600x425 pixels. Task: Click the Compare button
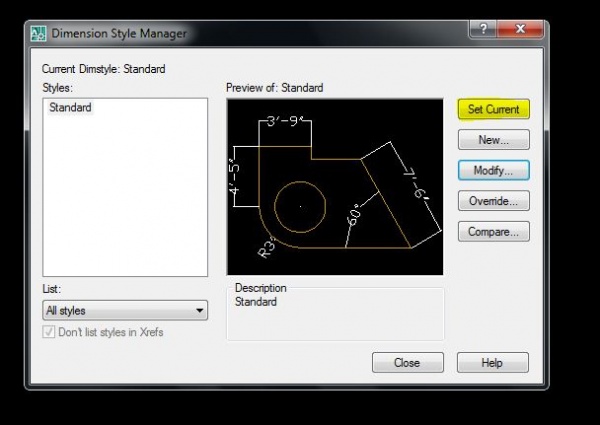coord(494,231)
